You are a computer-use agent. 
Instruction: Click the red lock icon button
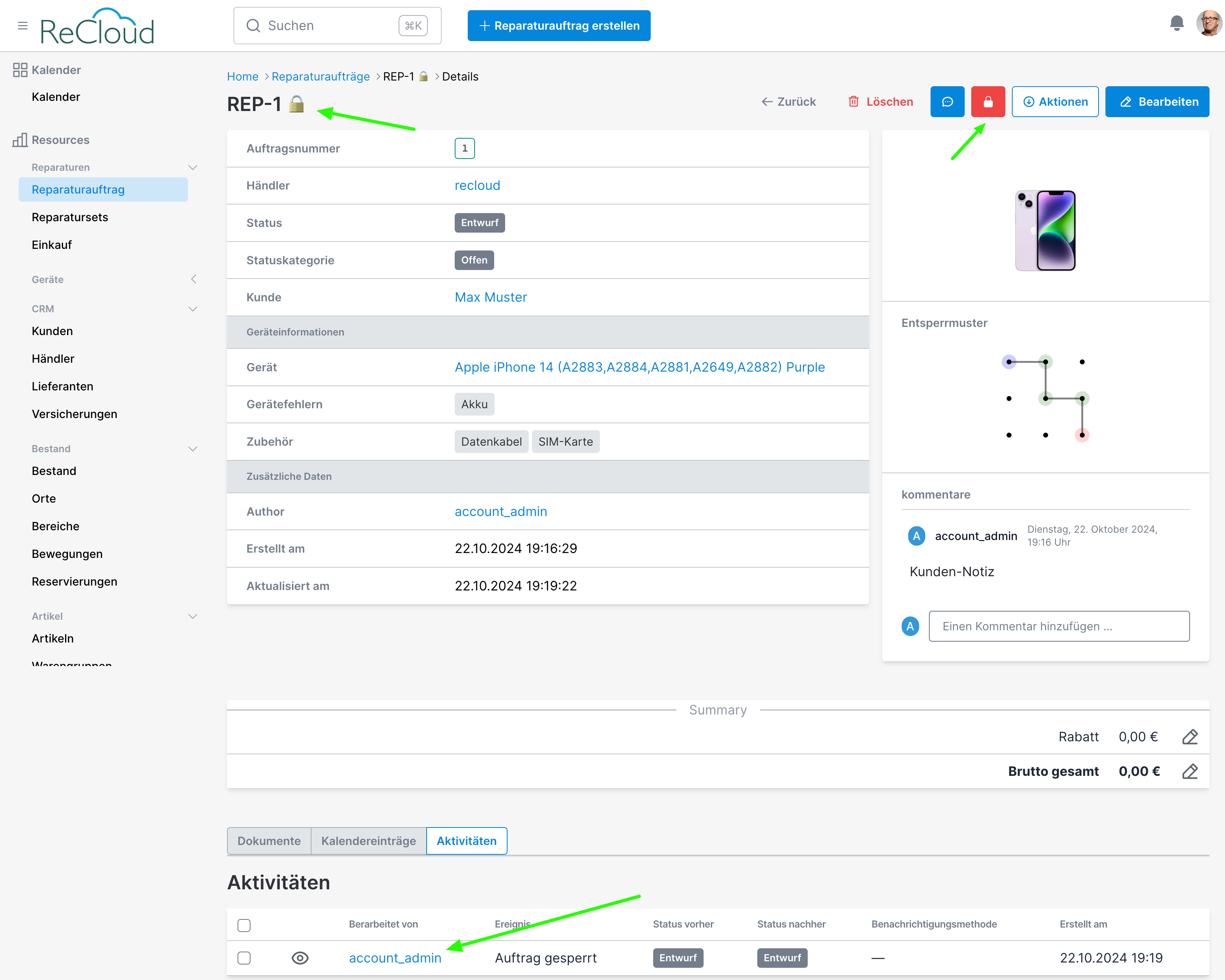[x=987, y=102]
